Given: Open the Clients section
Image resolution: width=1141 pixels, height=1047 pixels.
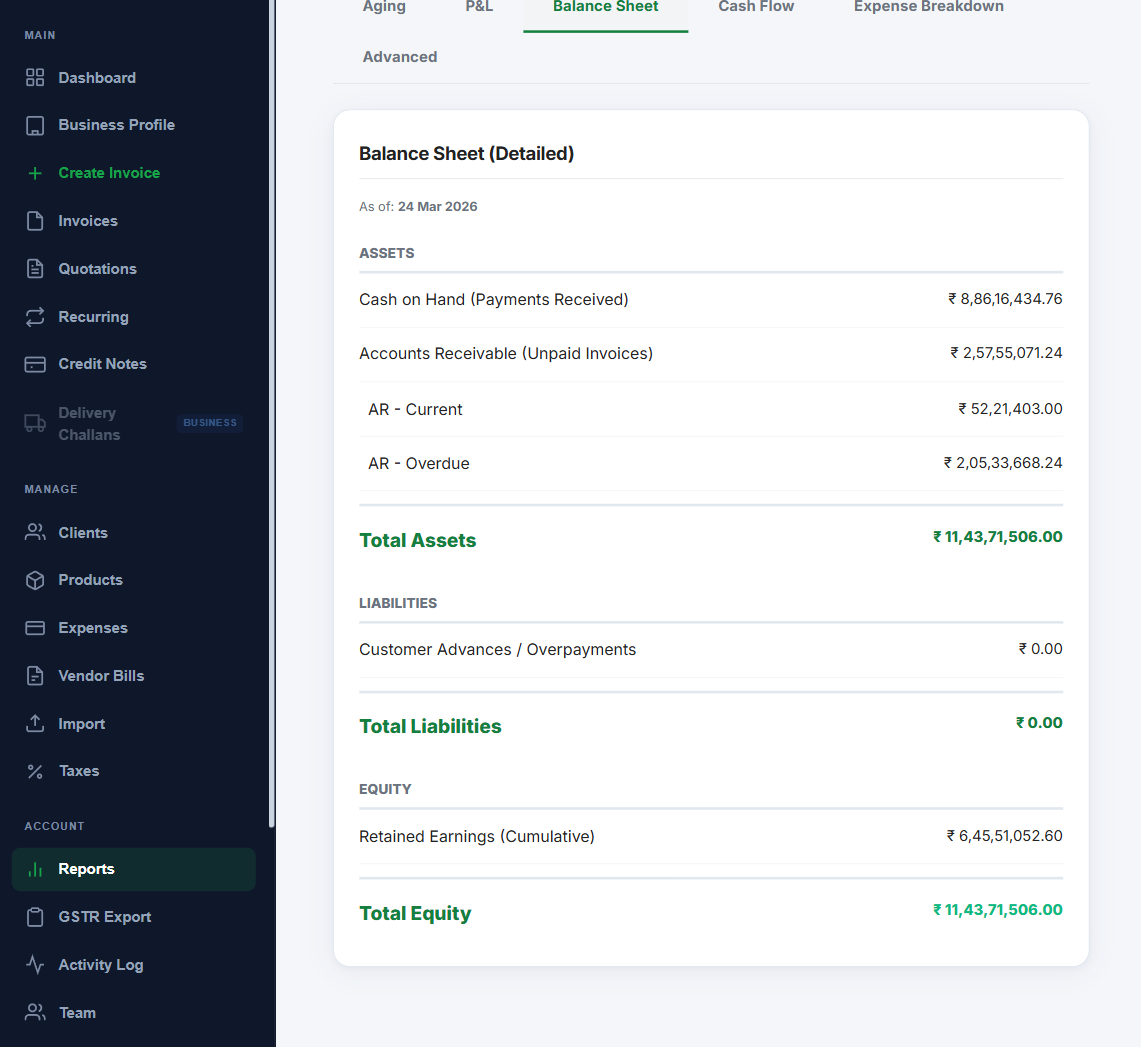Looking at the screenshot, I should click(83, 533).
